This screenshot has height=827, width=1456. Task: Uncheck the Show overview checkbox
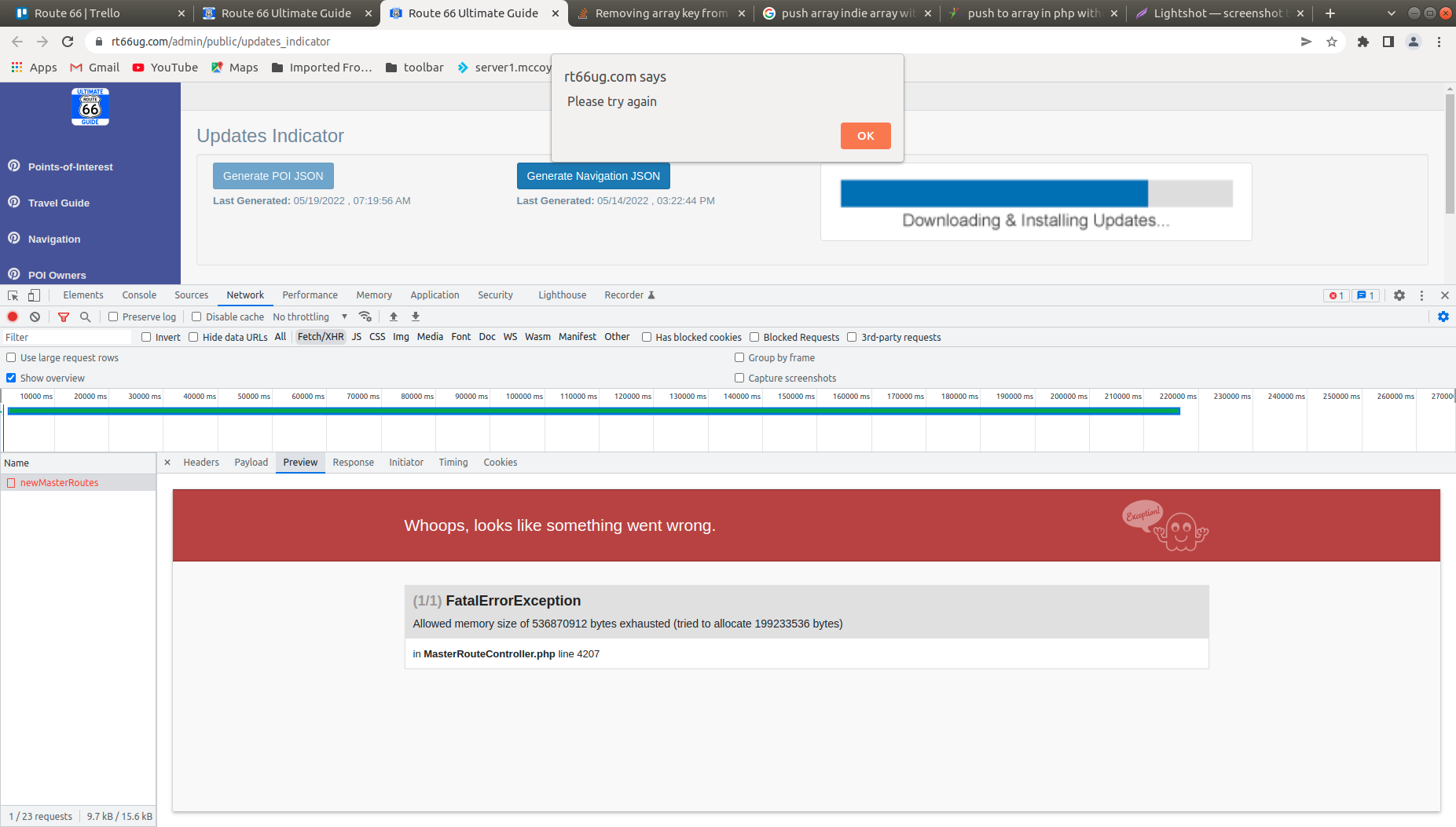[11, 378]
